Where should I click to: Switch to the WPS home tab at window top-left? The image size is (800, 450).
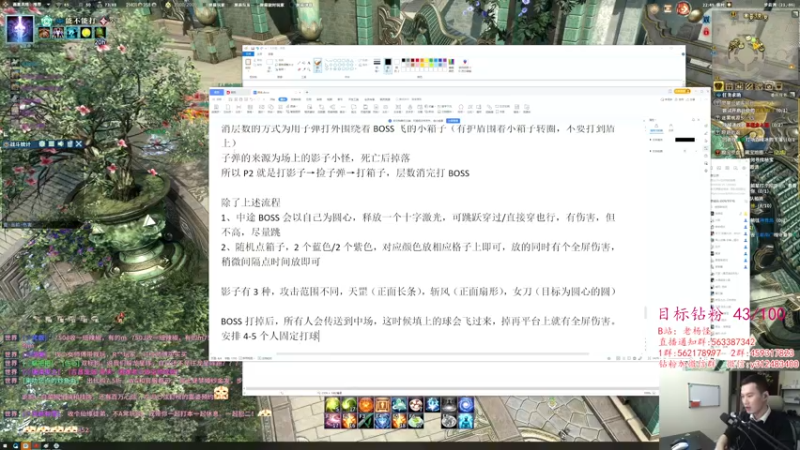tap(217, 92)
